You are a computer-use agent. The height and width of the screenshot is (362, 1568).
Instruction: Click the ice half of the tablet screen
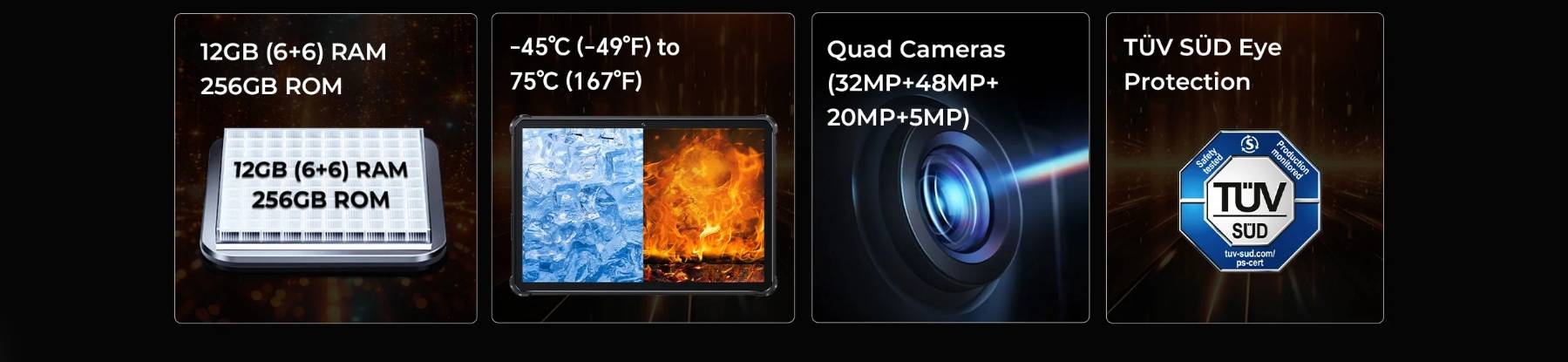tap(582, 205)
